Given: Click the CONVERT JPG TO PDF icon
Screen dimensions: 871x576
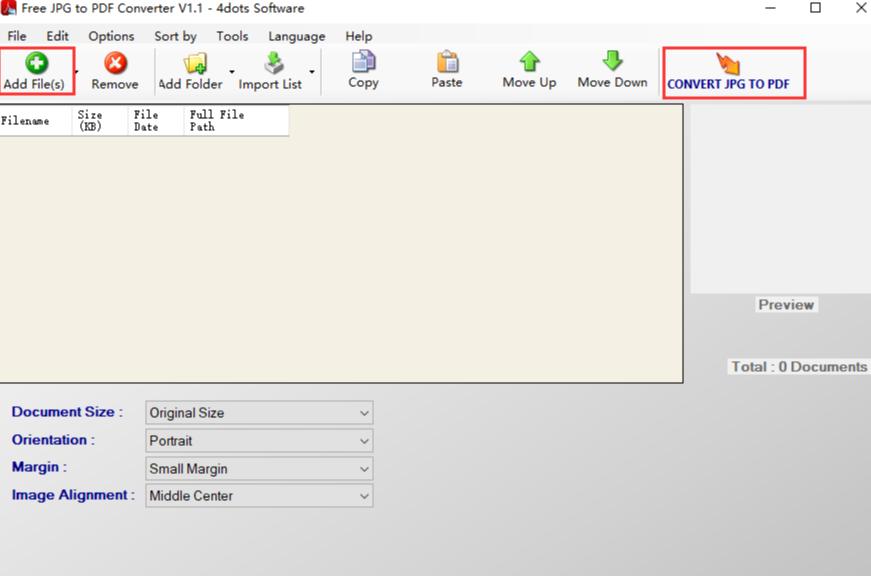Looking at the screenshot, I should pyautogui.click(x=728, y=63).
